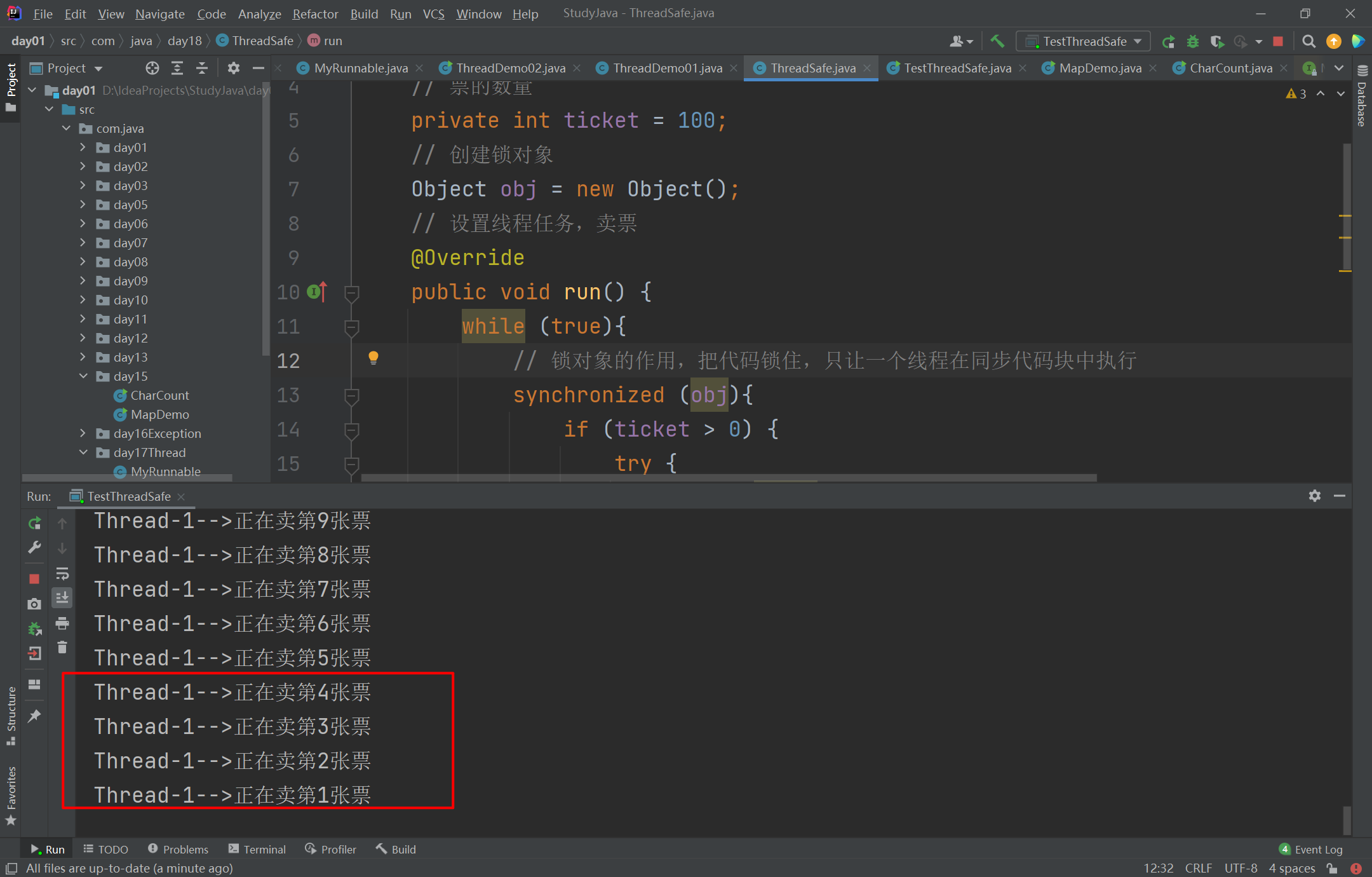Expand the day16Exception folder
The image size is (1372, 877).
pos(83,433)
